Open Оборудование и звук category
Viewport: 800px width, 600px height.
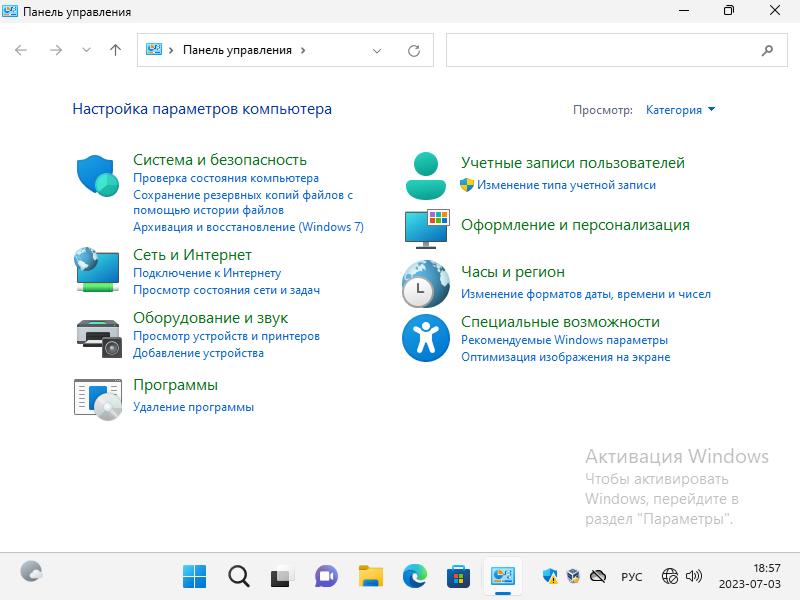coord(211,318)
